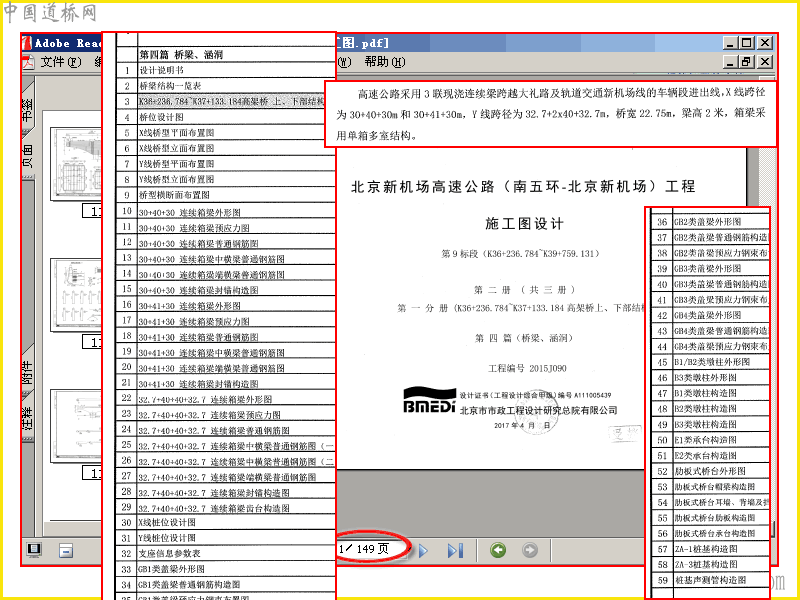
Task: Click the Adobe PDF document icon in menu bar
Action: coord(29,62)
